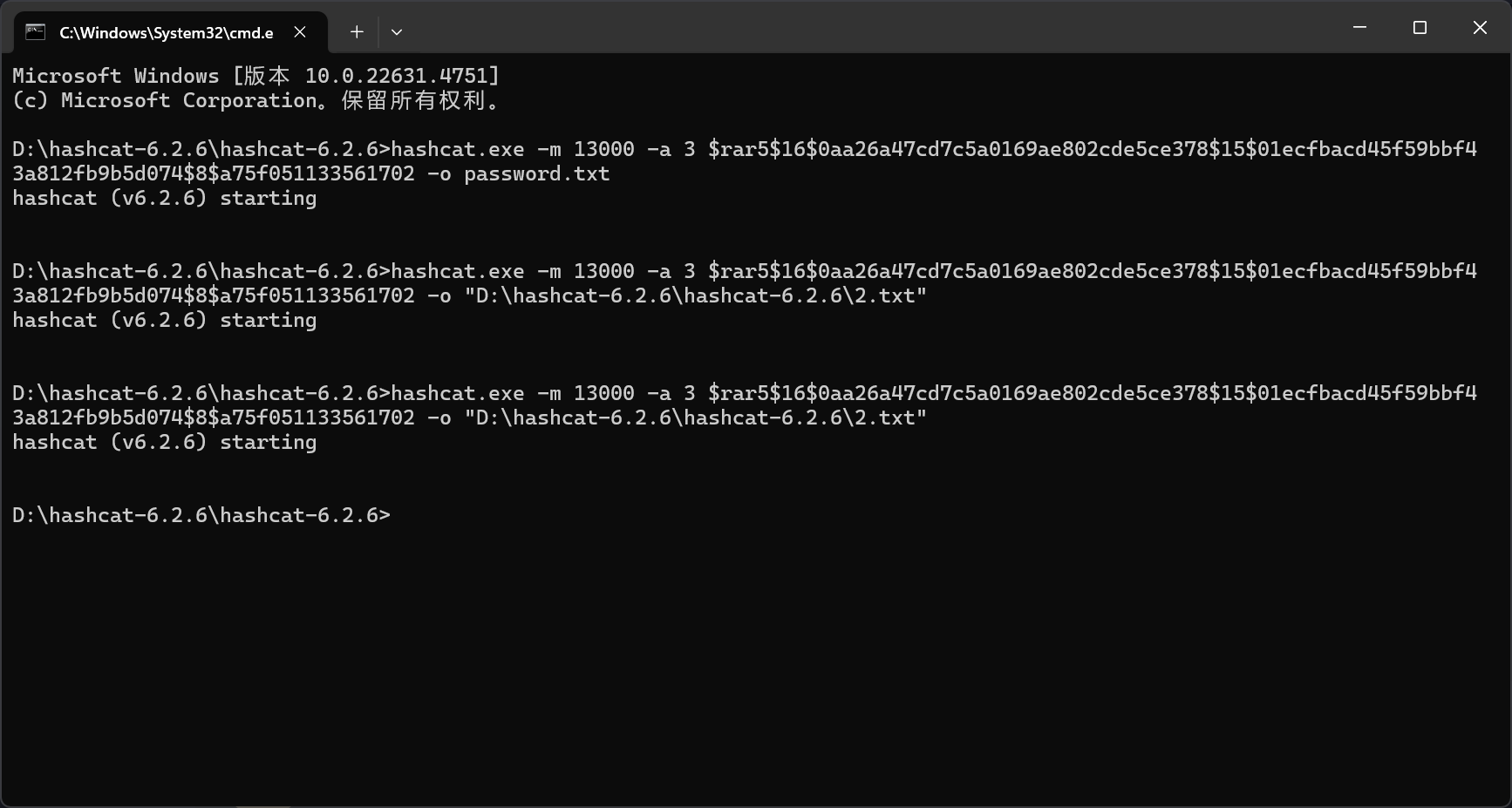Click the empty title bar area
The width and height of the screenshot is (1512, 808).
[x=872, y=28]
